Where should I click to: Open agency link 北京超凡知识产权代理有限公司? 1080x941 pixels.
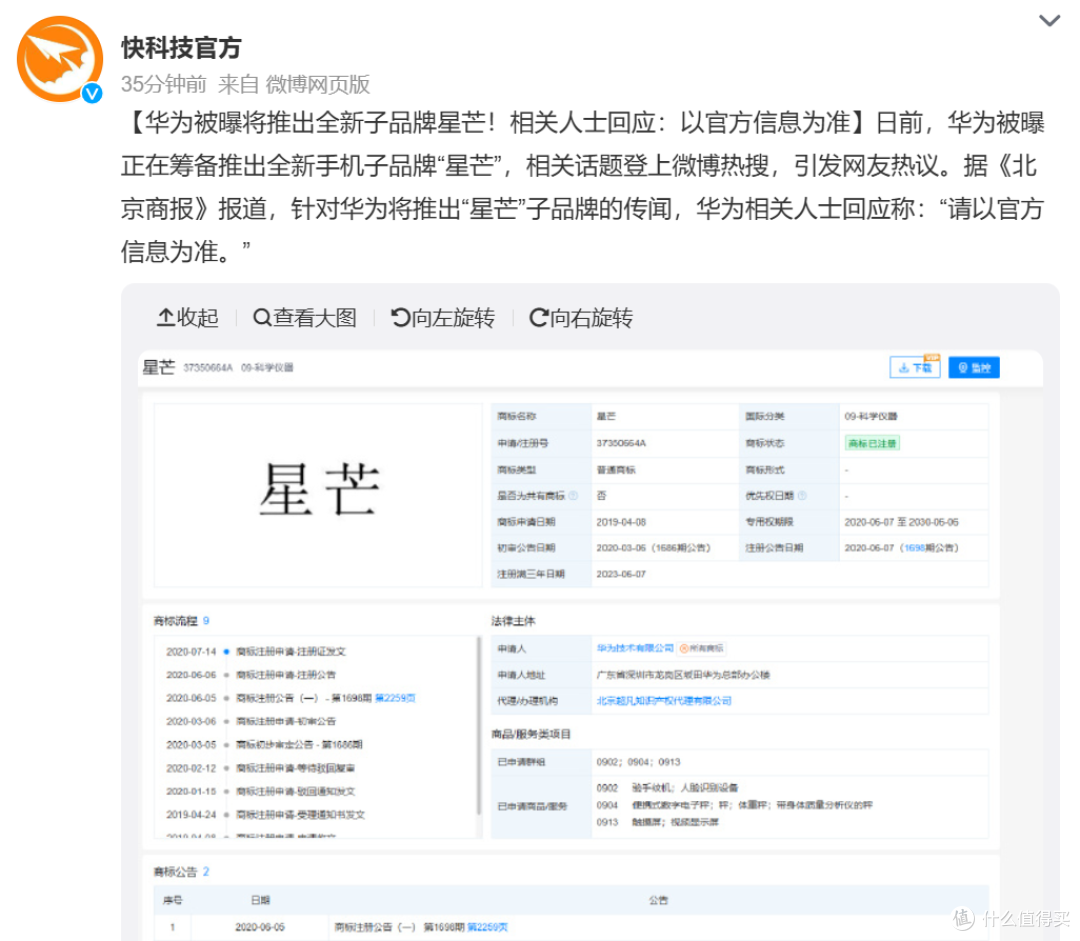(x=664, y=701)
